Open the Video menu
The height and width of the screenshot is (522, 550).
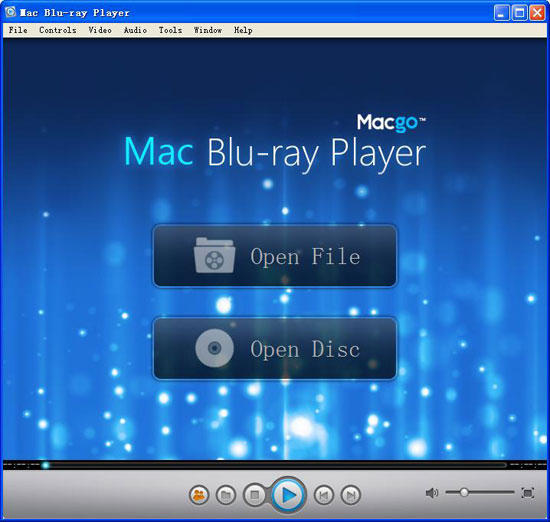point(100,30)
